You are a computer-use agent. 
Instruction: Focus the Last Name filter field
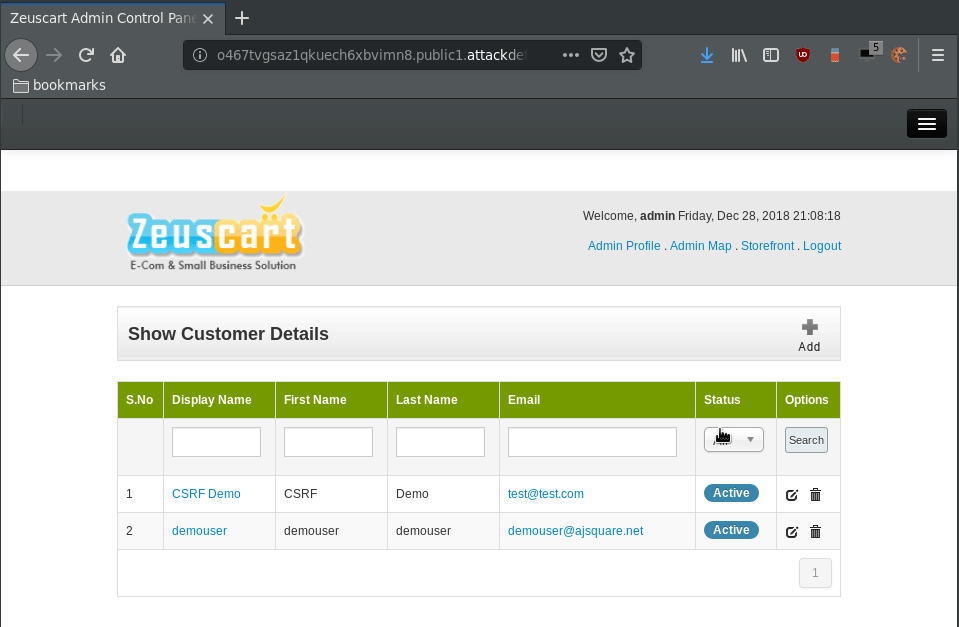tap(440, 442)
